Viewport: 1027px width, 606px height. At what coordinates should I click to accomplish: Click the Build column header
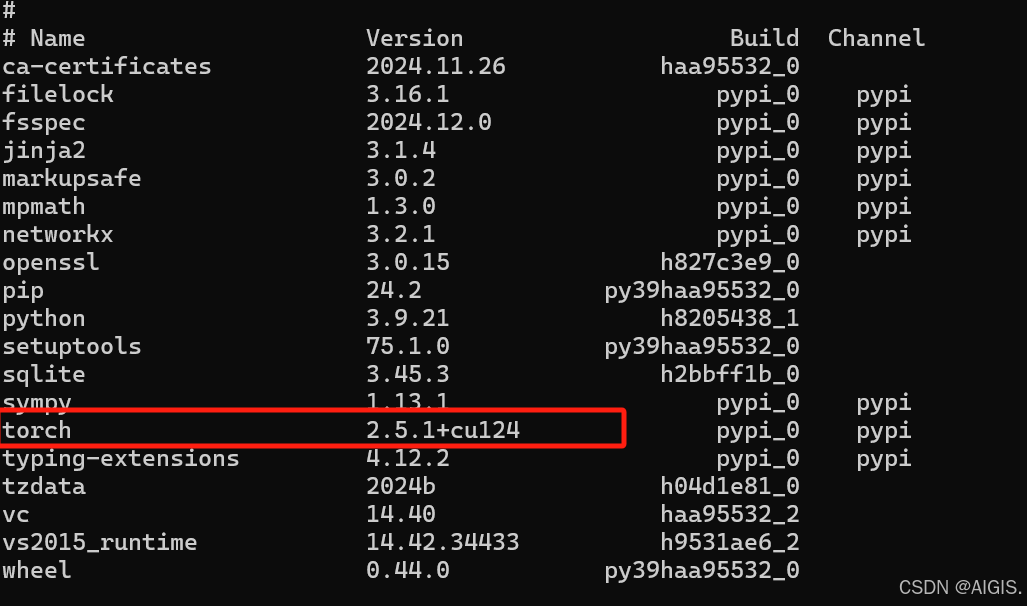764,39
